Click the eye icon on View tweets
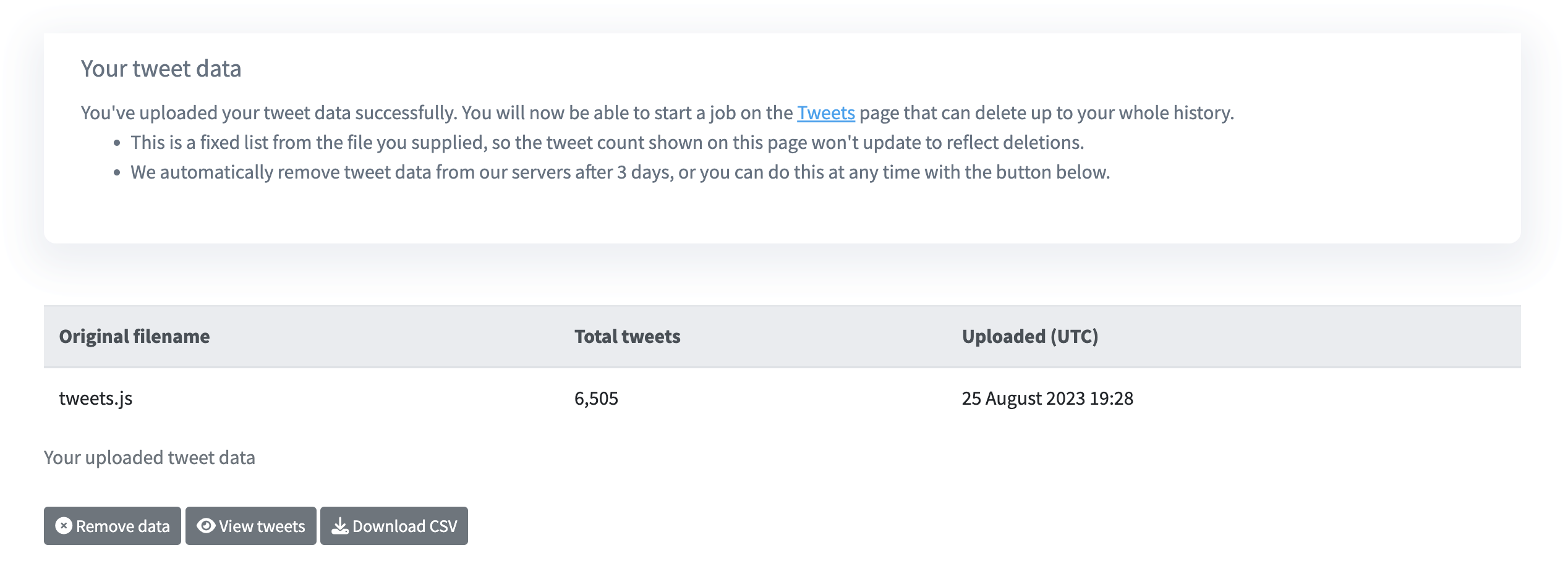Screen dimensions: 1568x566 pyautogui.click(x=206, y=526)
